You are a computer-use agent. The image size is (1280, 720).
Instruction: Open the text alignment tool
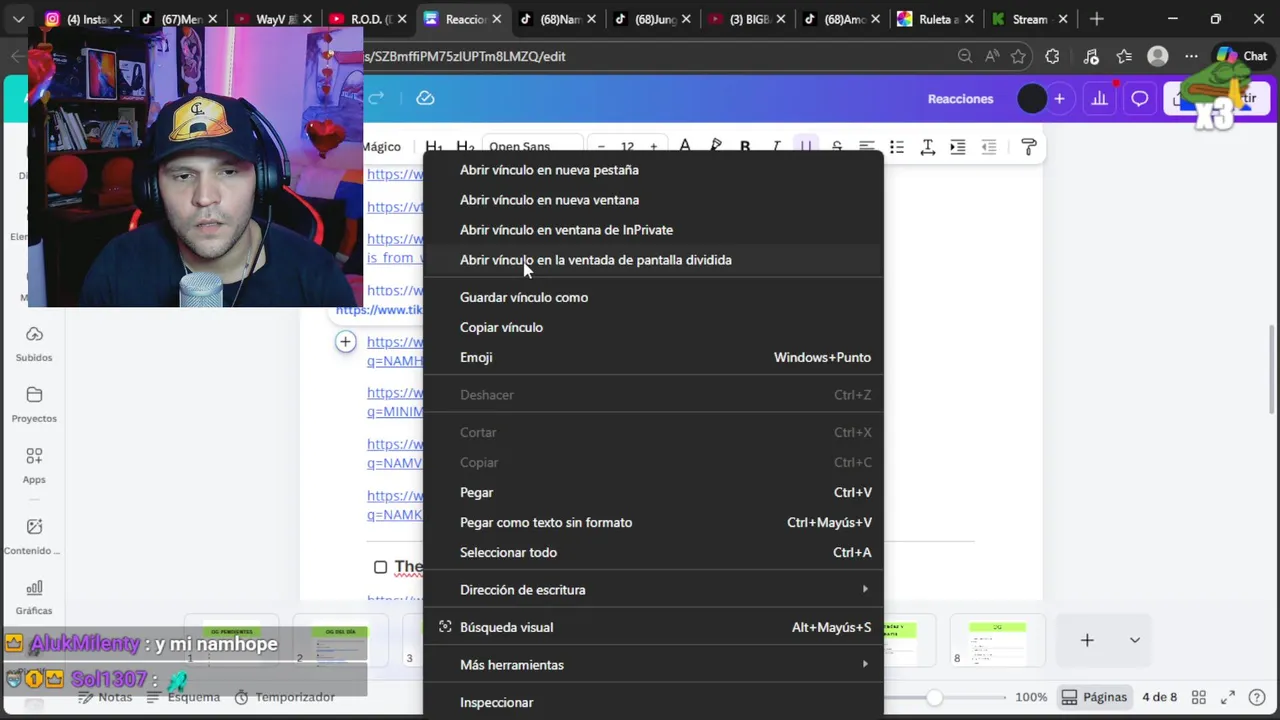867,146
